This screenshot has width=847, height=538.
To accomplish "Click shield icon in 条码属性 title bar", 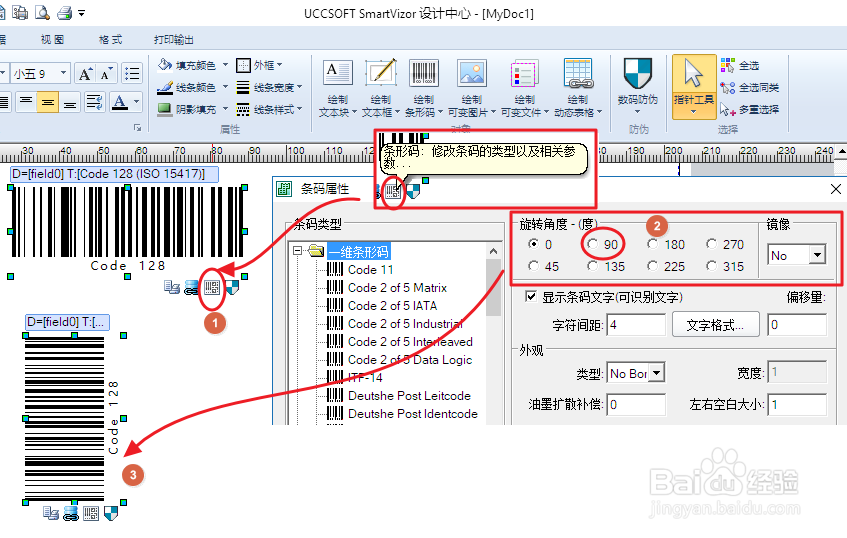I will point(413,191).
